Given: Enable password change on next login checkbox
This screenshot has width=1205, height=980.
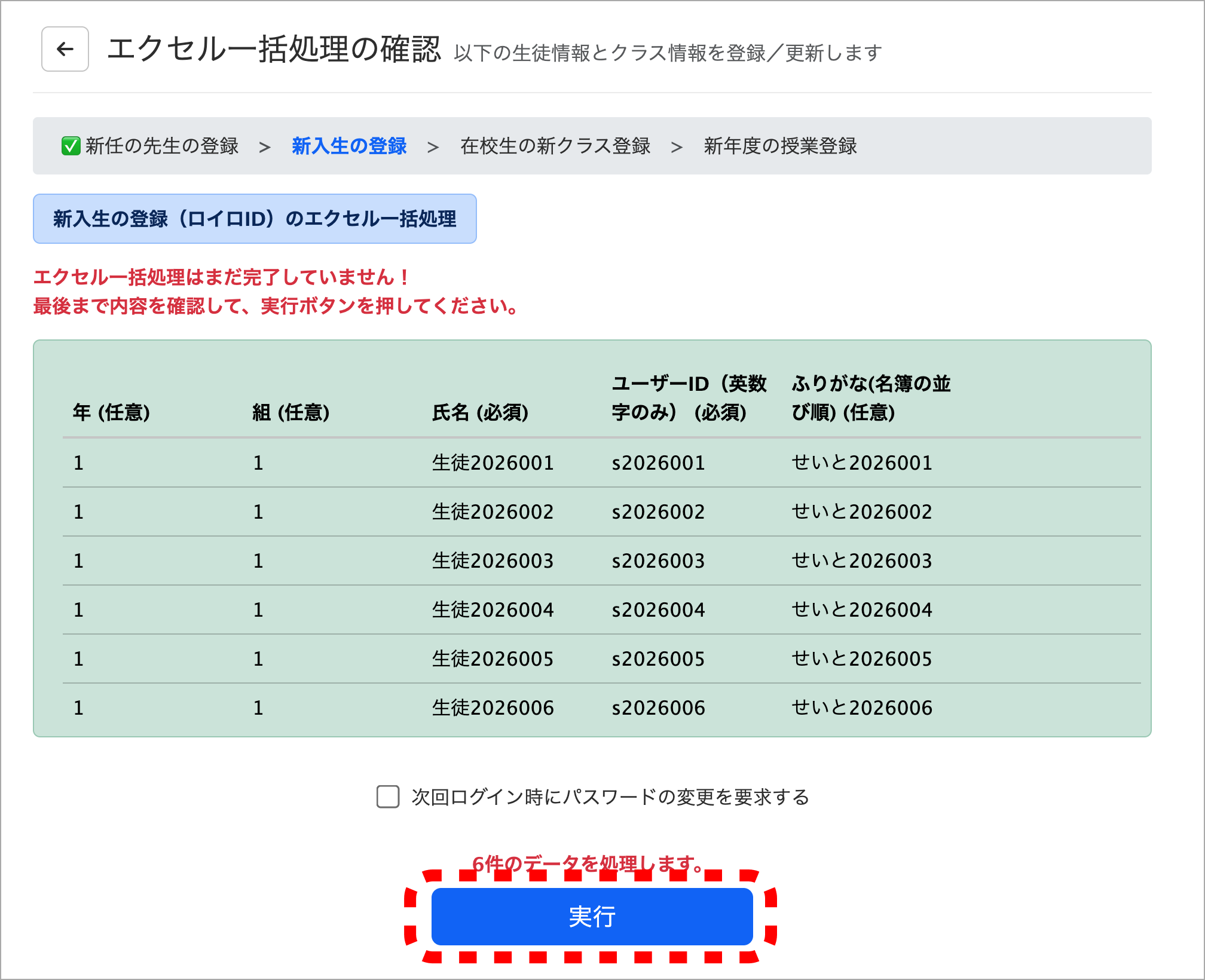Looking at the screenshot, I should click(x=388, y=797).
